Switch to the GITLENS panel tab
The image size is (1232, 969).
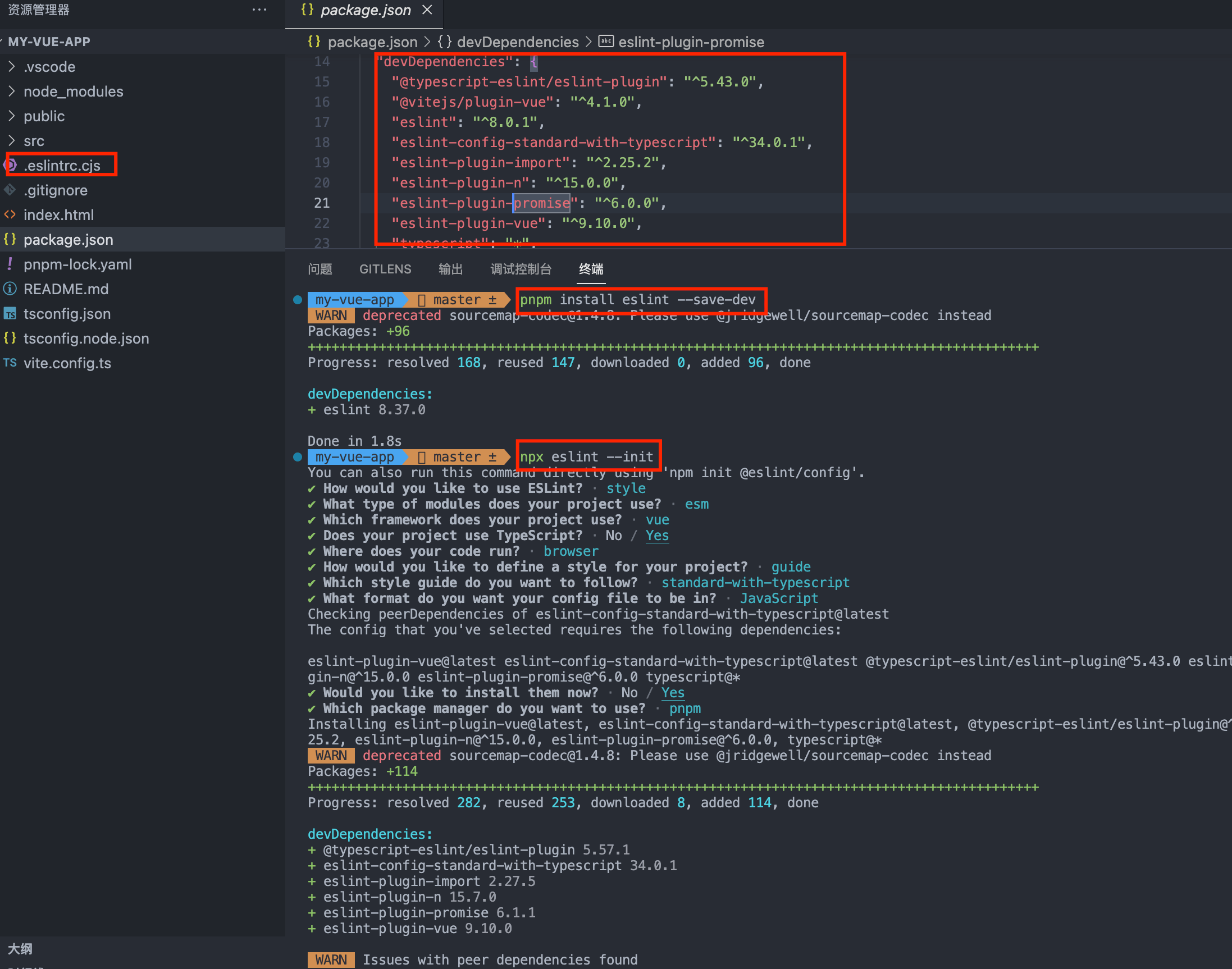[x=385, y=269]
